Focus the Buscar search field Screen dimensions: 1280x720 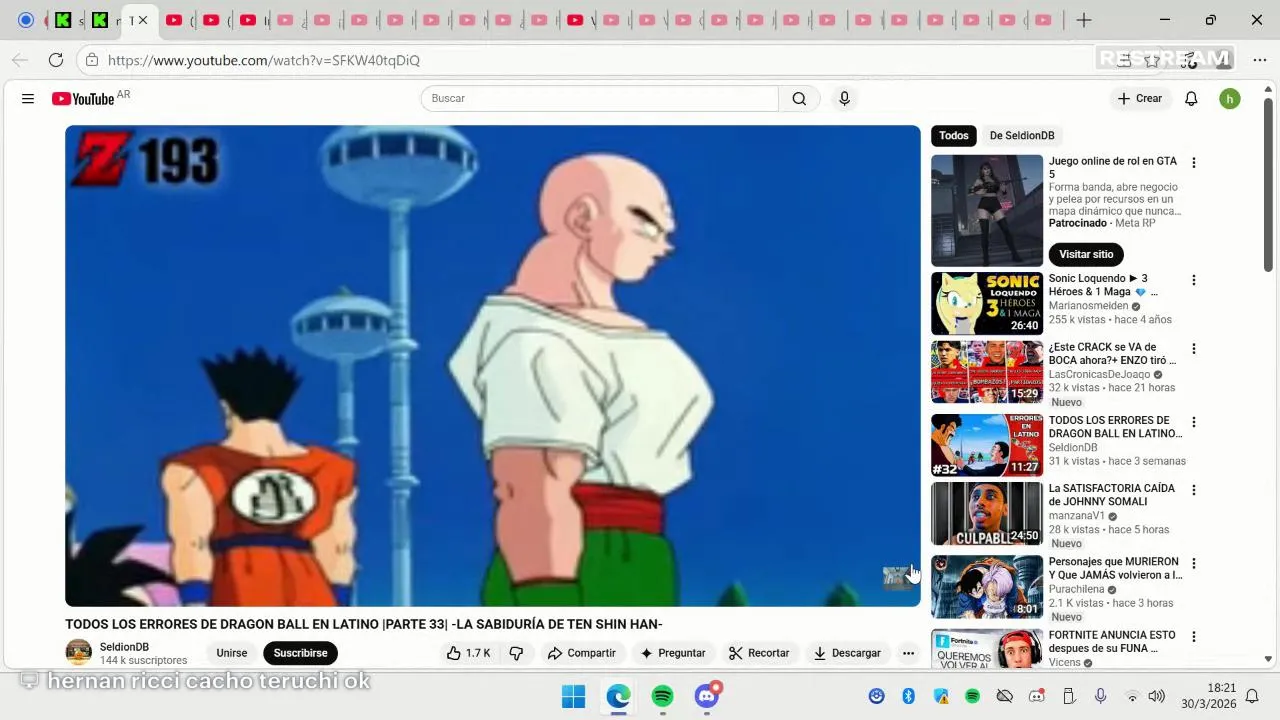pos(600,98)
